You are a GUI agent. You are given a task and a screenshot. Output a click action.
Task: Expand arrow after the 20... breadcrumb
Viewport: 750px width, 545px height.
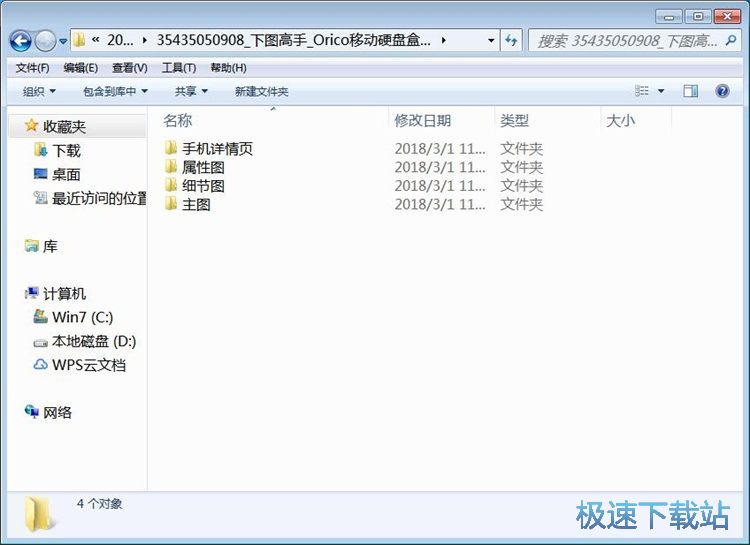[x=144, y=41]
